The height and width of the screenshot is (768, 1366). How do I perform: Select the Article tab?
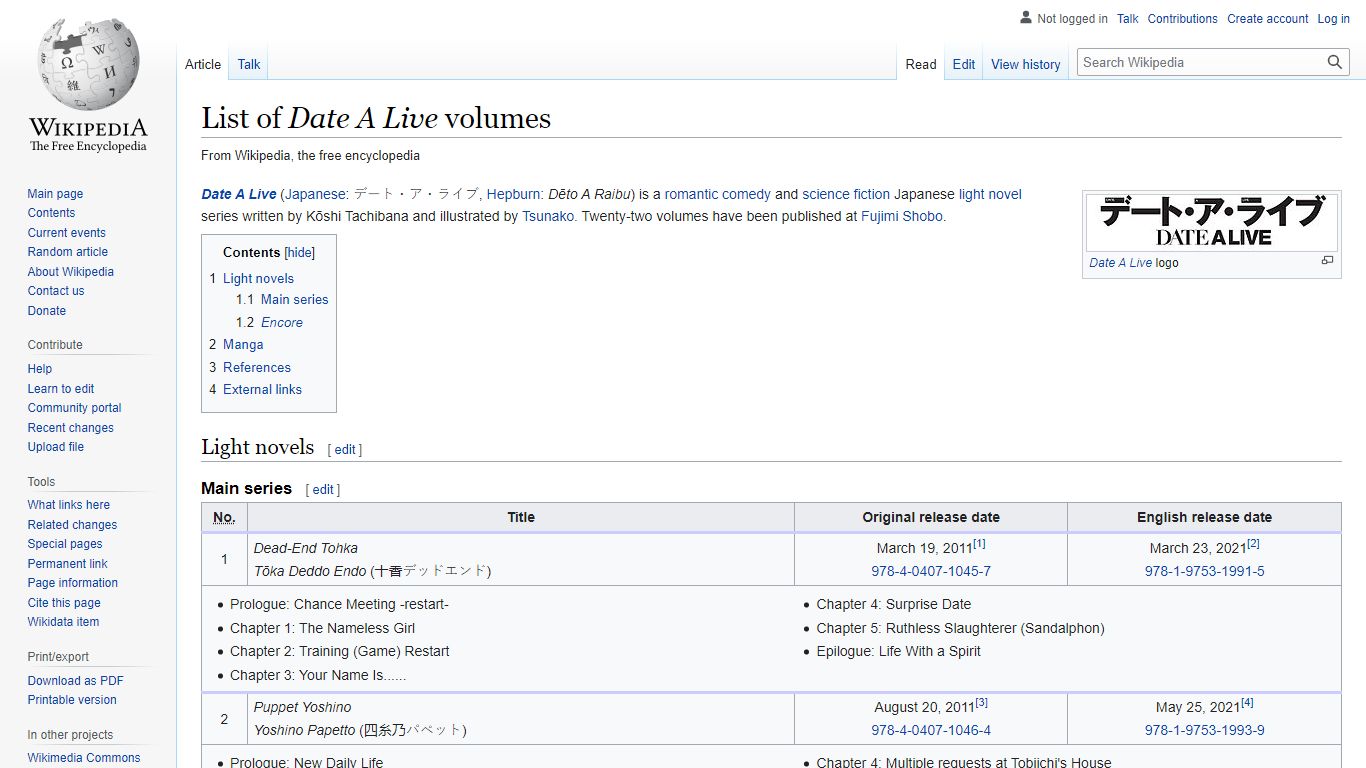tap(203, 64)
